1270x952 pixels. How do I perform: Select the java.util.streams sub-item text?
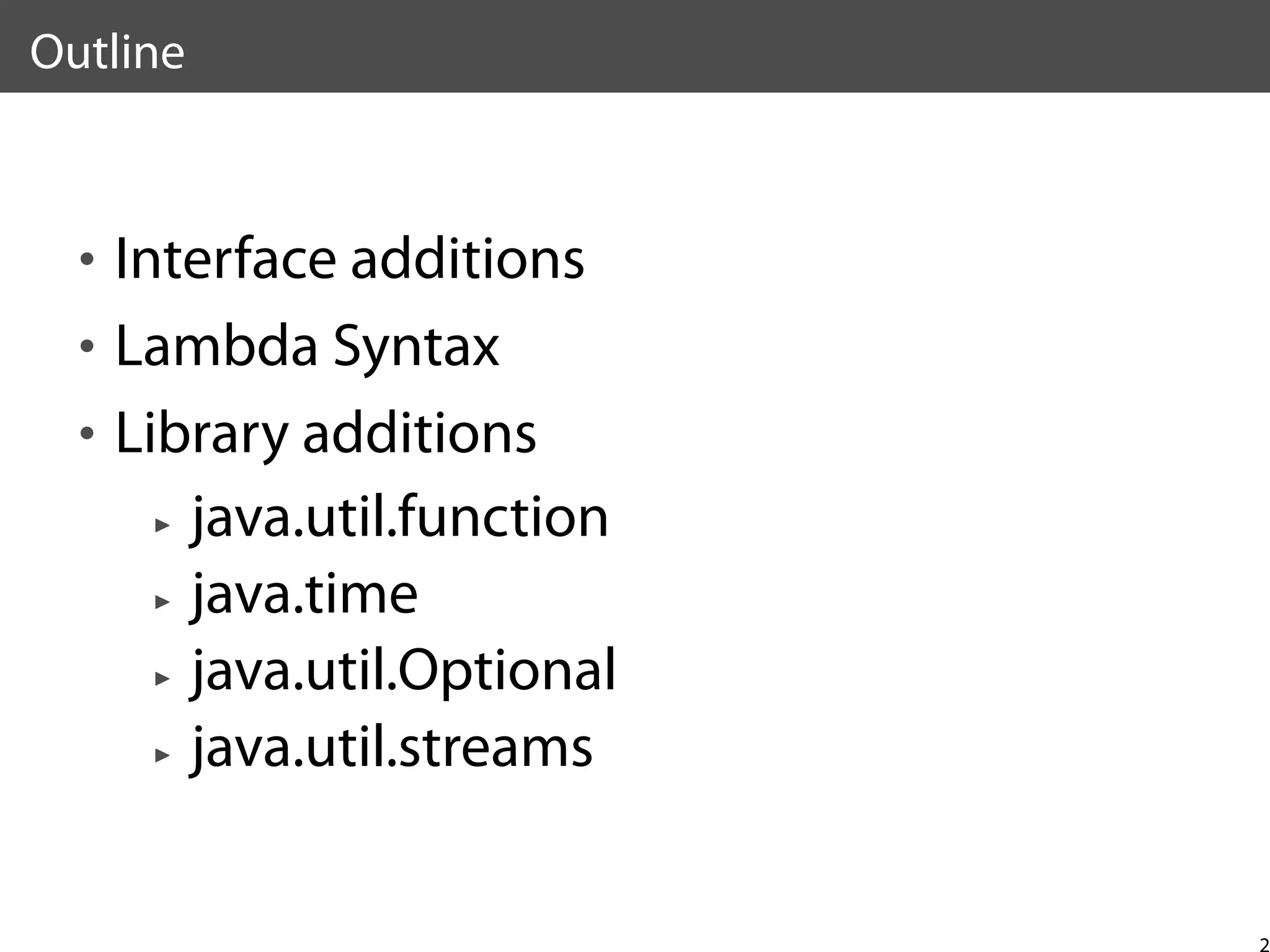392,747
